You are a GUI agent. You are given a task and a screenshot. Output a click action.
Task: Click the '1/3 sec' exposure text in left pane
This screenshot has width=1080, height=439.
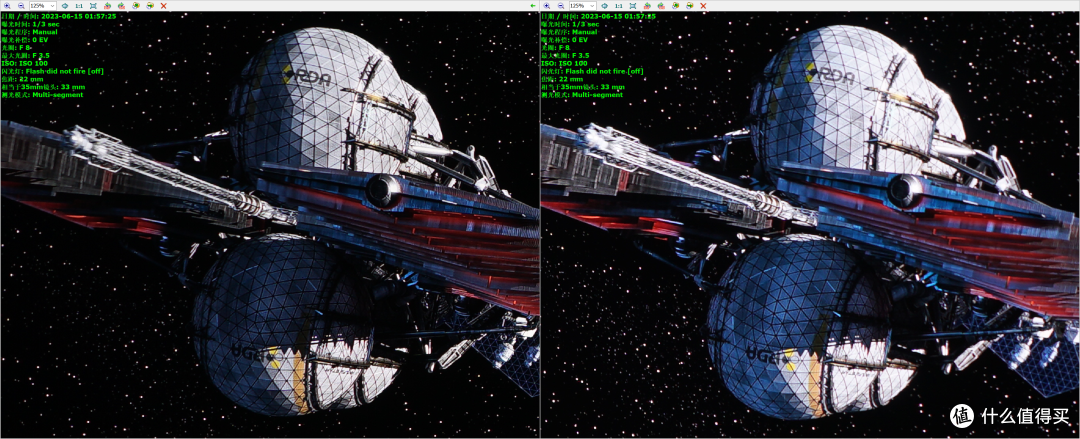[46, 24]
